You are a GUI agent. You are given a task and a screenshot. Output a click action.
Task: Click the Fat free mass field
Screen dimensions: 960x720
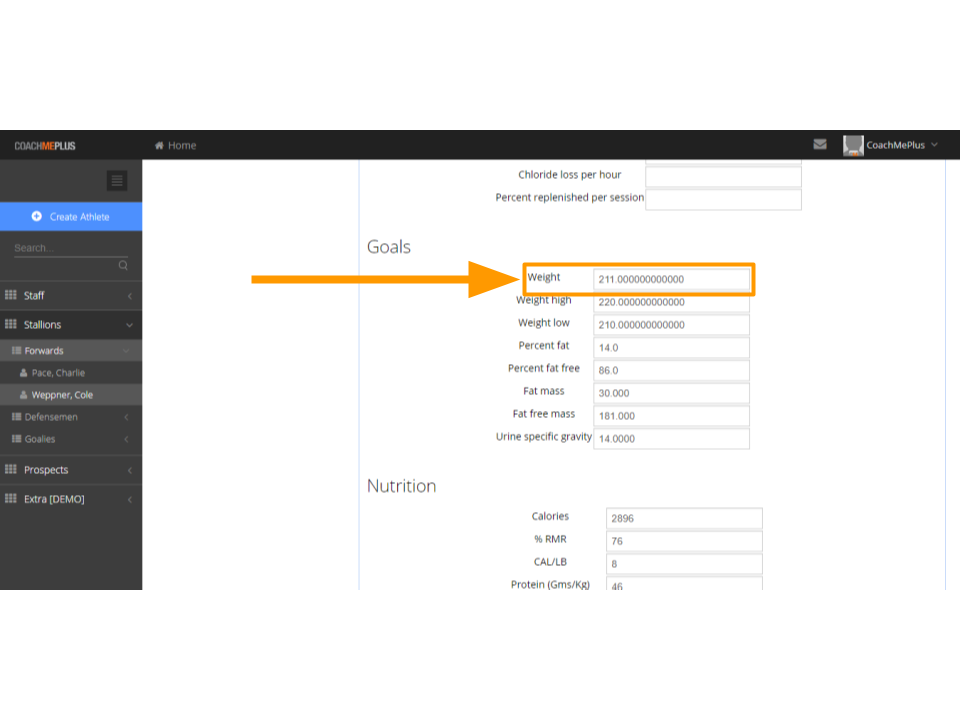(x=672, y=416)
